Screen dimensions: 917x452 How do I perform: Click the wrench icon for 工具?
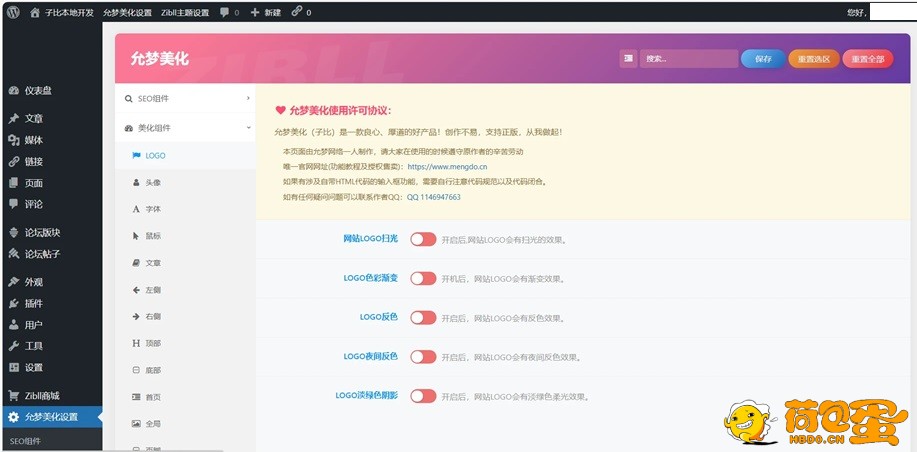click(14, 346)
